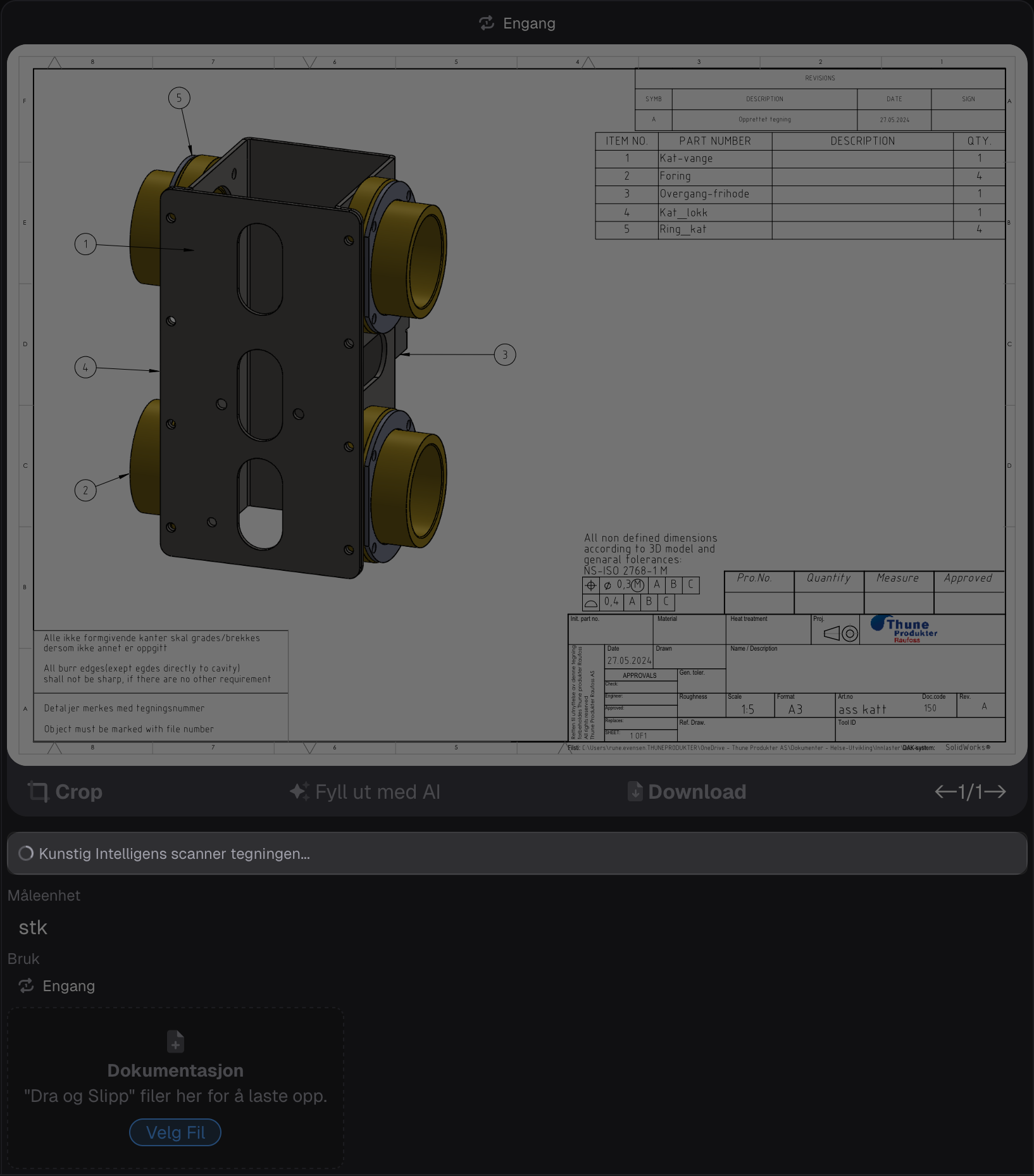Select balloon number 3 callout
This screenshot has width=1034, height=1176.
[505, 355]
